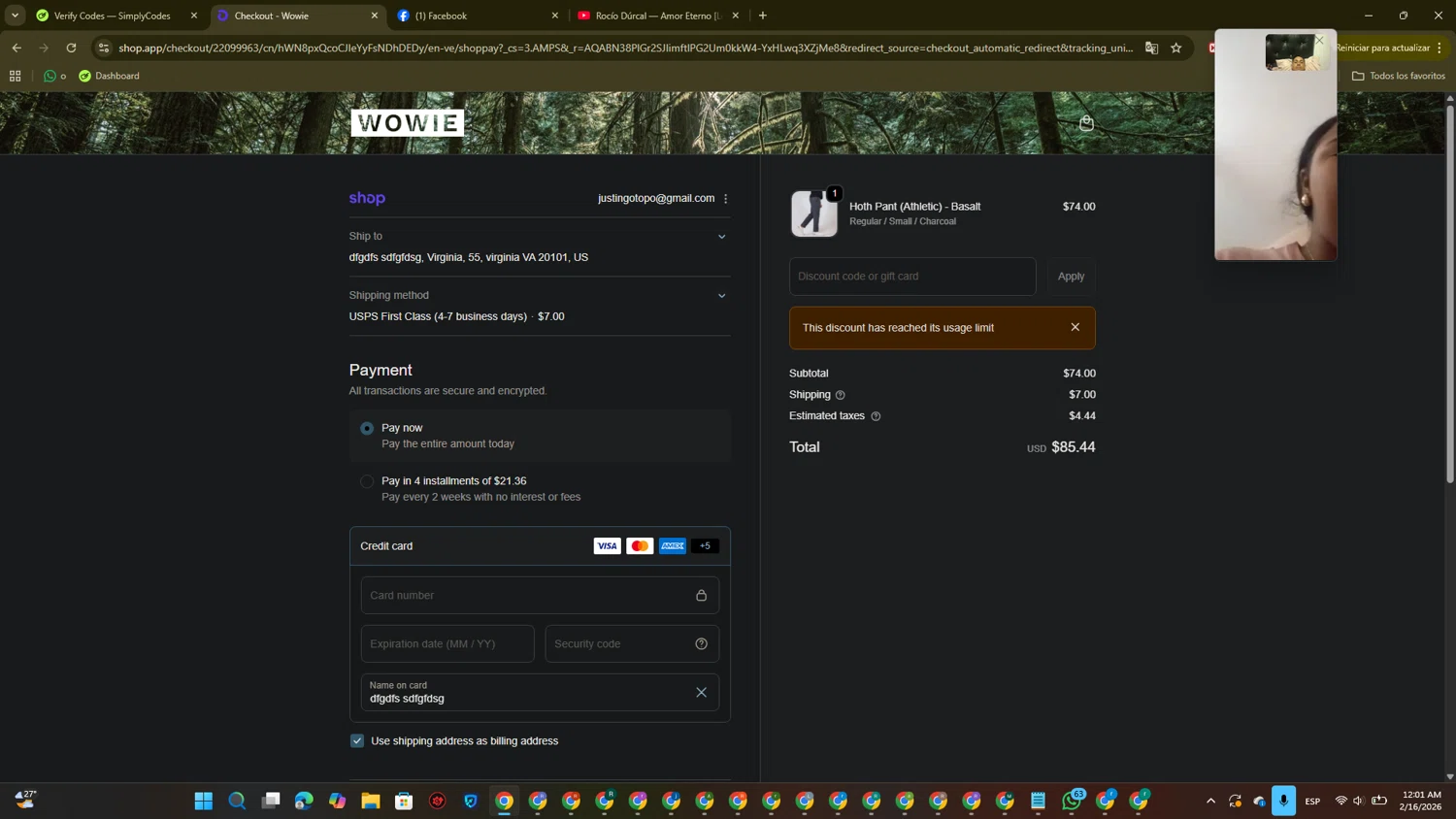
Task: Apply the discount code
Action: 1071,277
